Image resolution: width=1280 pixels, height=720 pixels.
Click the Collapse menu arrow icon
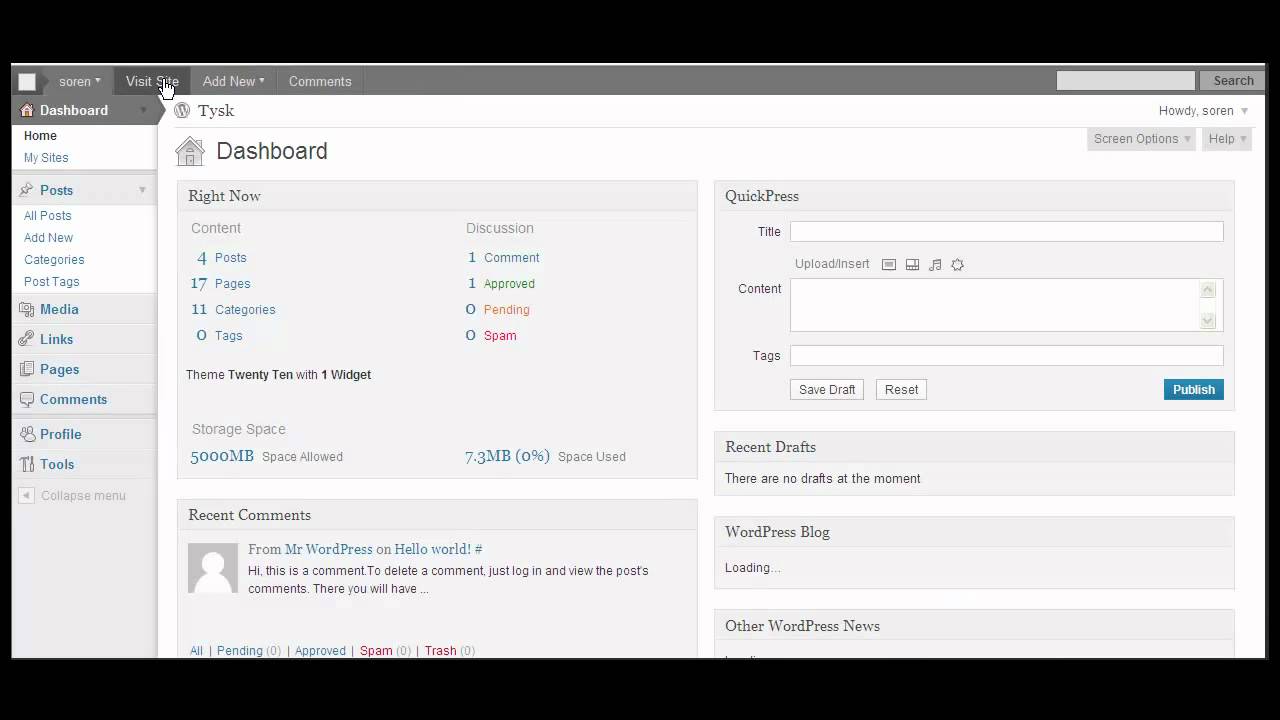(27, 495)
